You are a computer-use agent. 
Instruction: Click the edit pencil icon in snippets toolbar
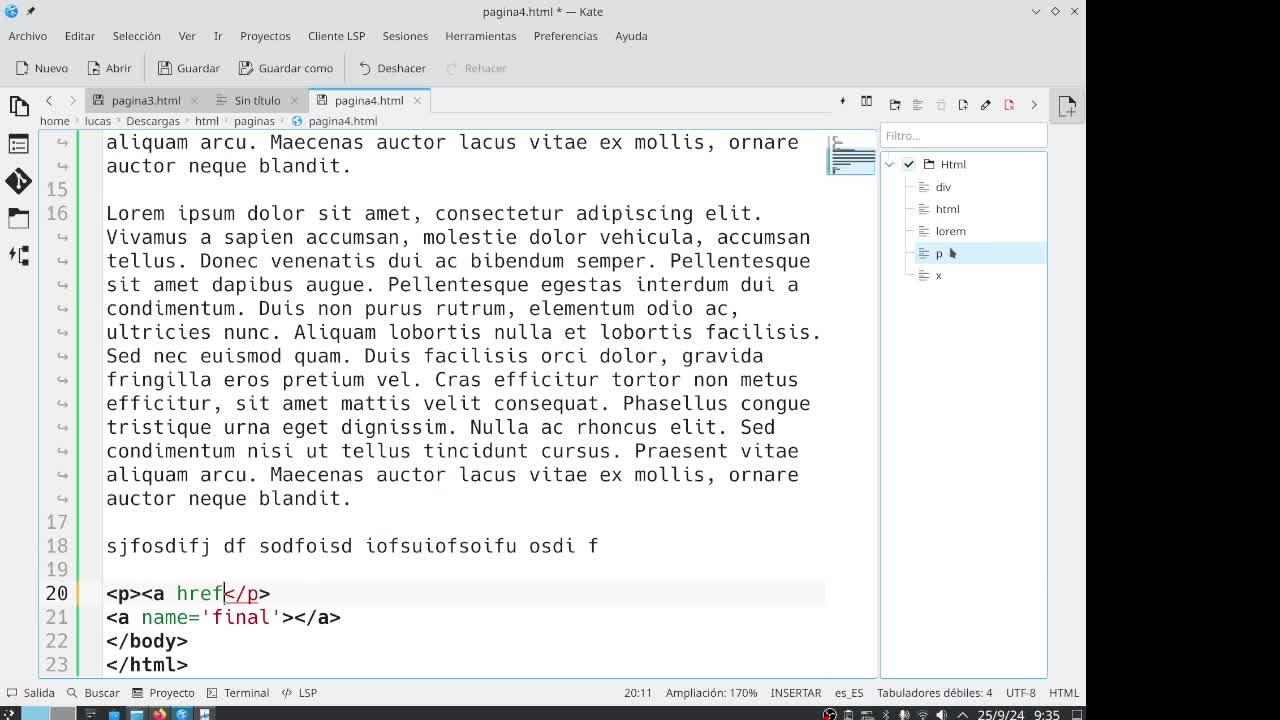click(986, 105)
